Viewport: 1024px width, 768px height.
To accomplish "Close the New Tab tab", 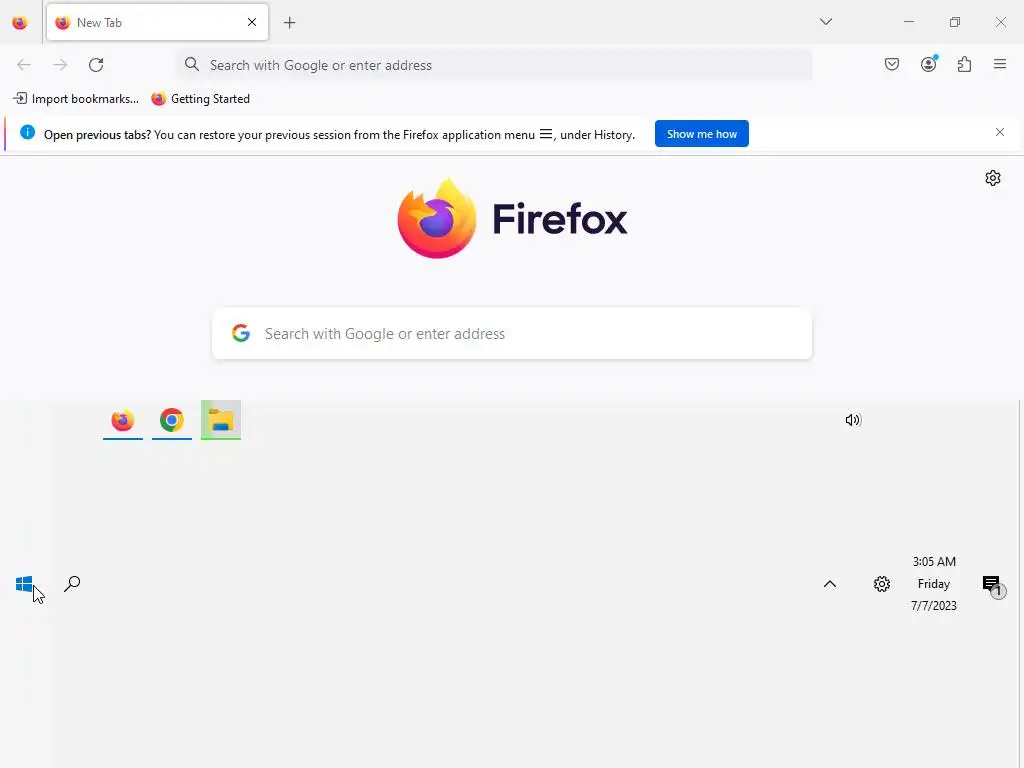I will [252, 22].
